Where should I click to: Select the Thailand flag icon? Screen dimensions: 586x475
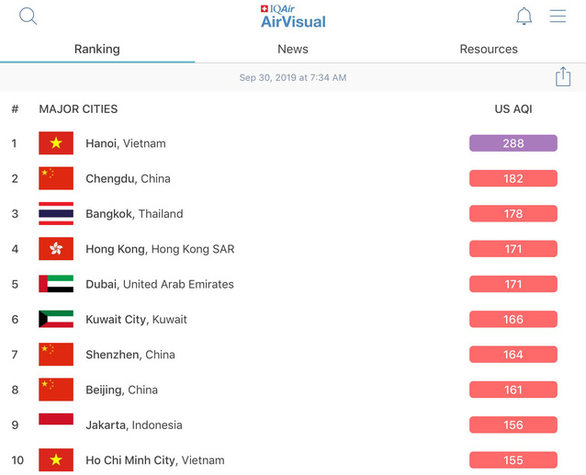tap(56, 213)
